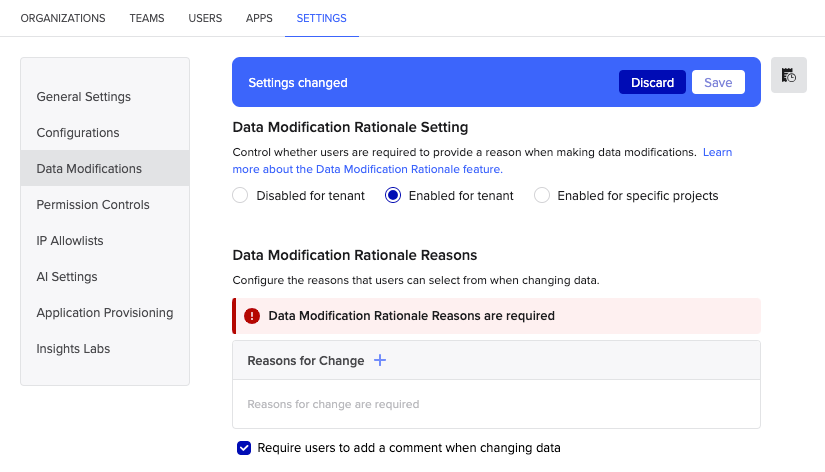Choose Enabled for specific projects
825x472 pixels.
click(542, 196)
